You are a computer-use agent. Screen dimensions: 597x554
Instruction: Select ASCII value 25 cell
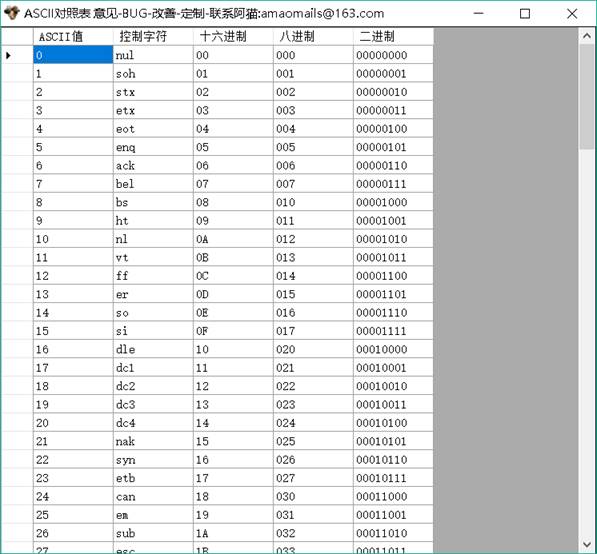[x=73, y=514]
